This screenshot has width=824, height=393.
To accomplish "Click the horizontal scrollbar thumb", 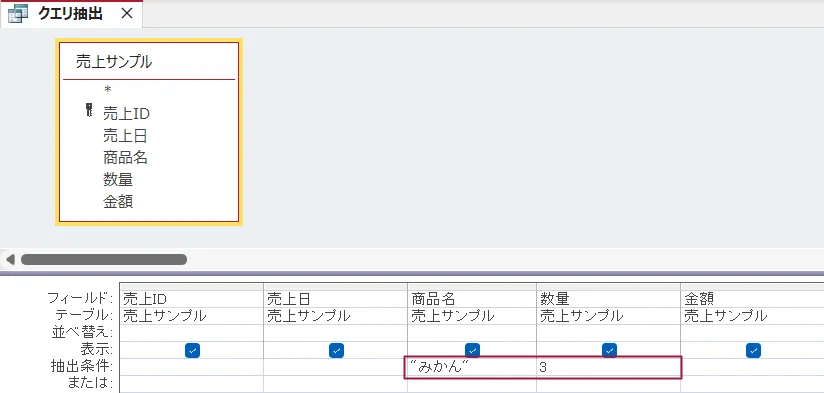I will point(104,260).
